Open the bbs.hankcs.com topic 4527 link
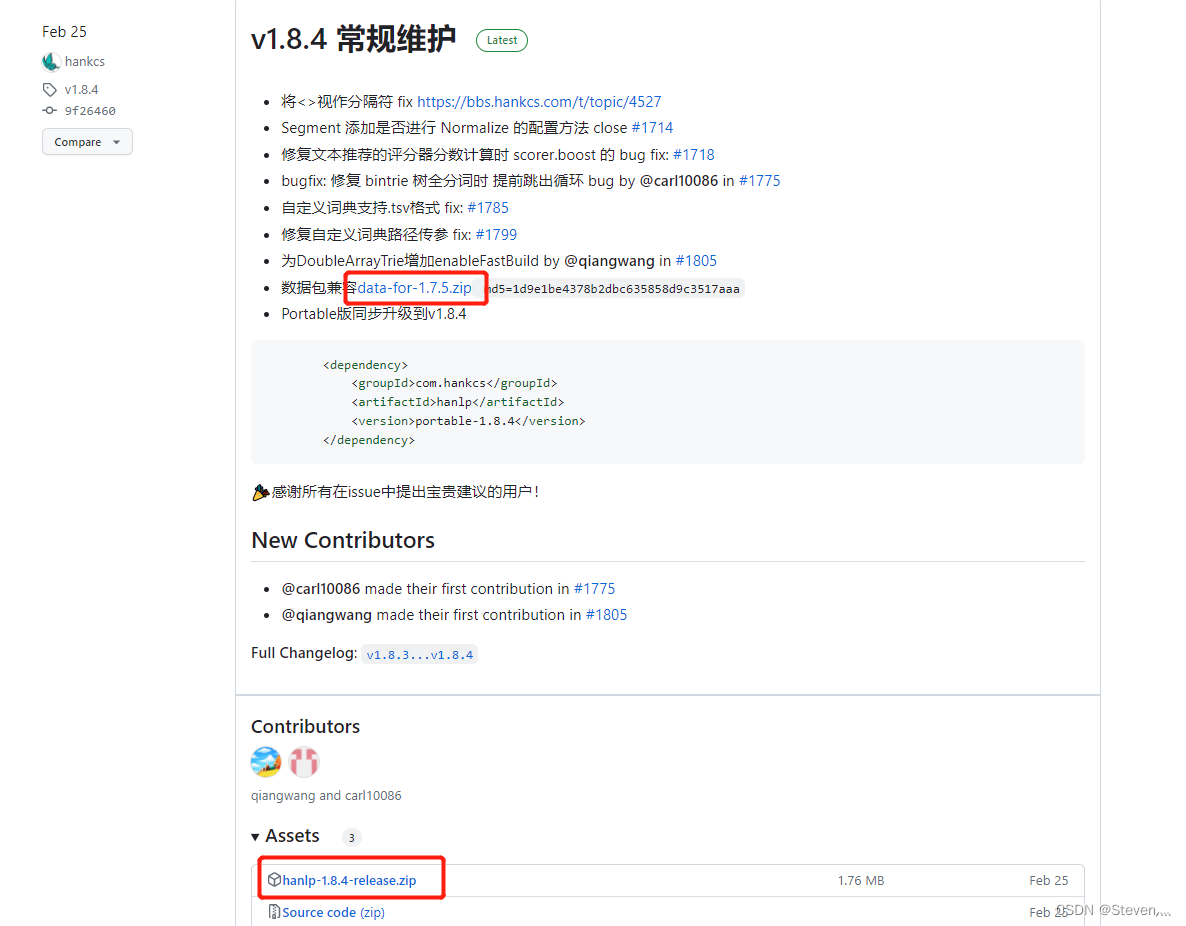 538,101
